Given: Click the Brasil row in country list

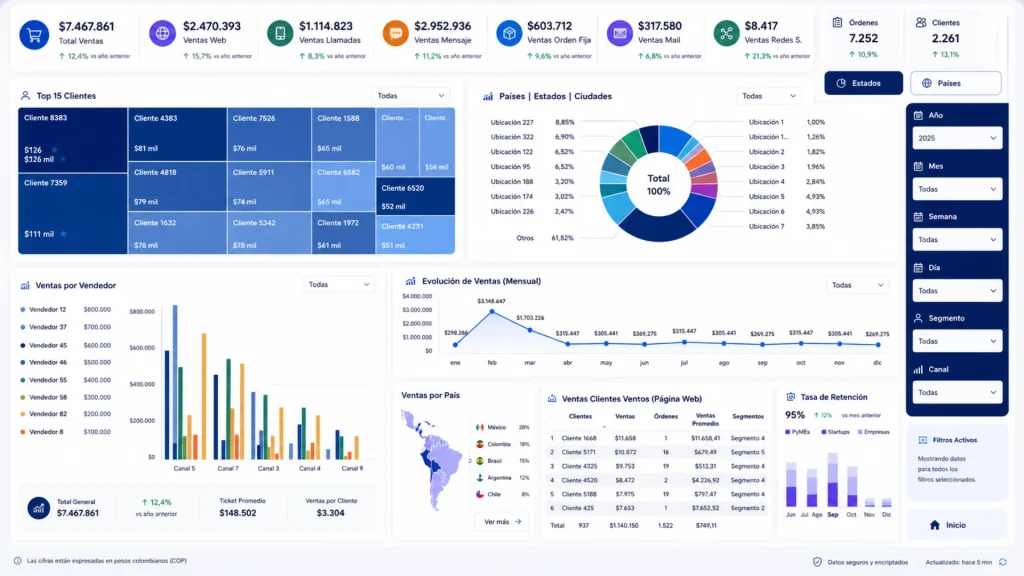Looking at the screenshot, I should pyautogui.click(x=503, y=461).
